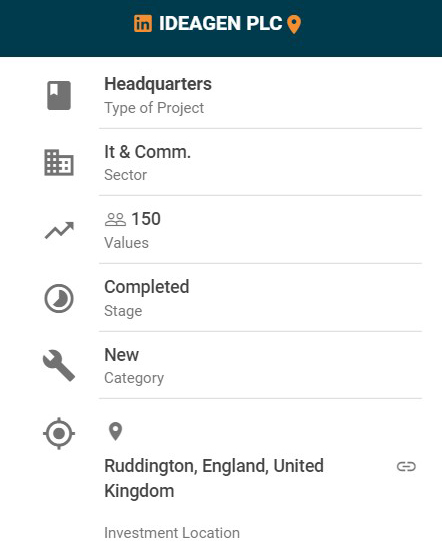This screenshot has width=442, height=557.
Task: Click Ruddington, England, United Kingdom address
Action: pyautogui.click(x=214, y=478)
